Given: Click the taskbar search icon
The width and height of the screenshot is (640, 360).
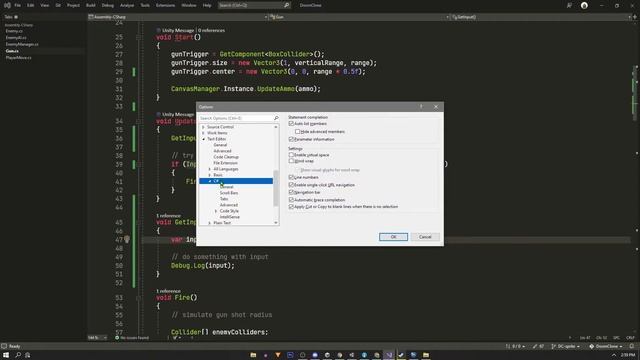Looking at the screenshot, I should click(18, 355).
